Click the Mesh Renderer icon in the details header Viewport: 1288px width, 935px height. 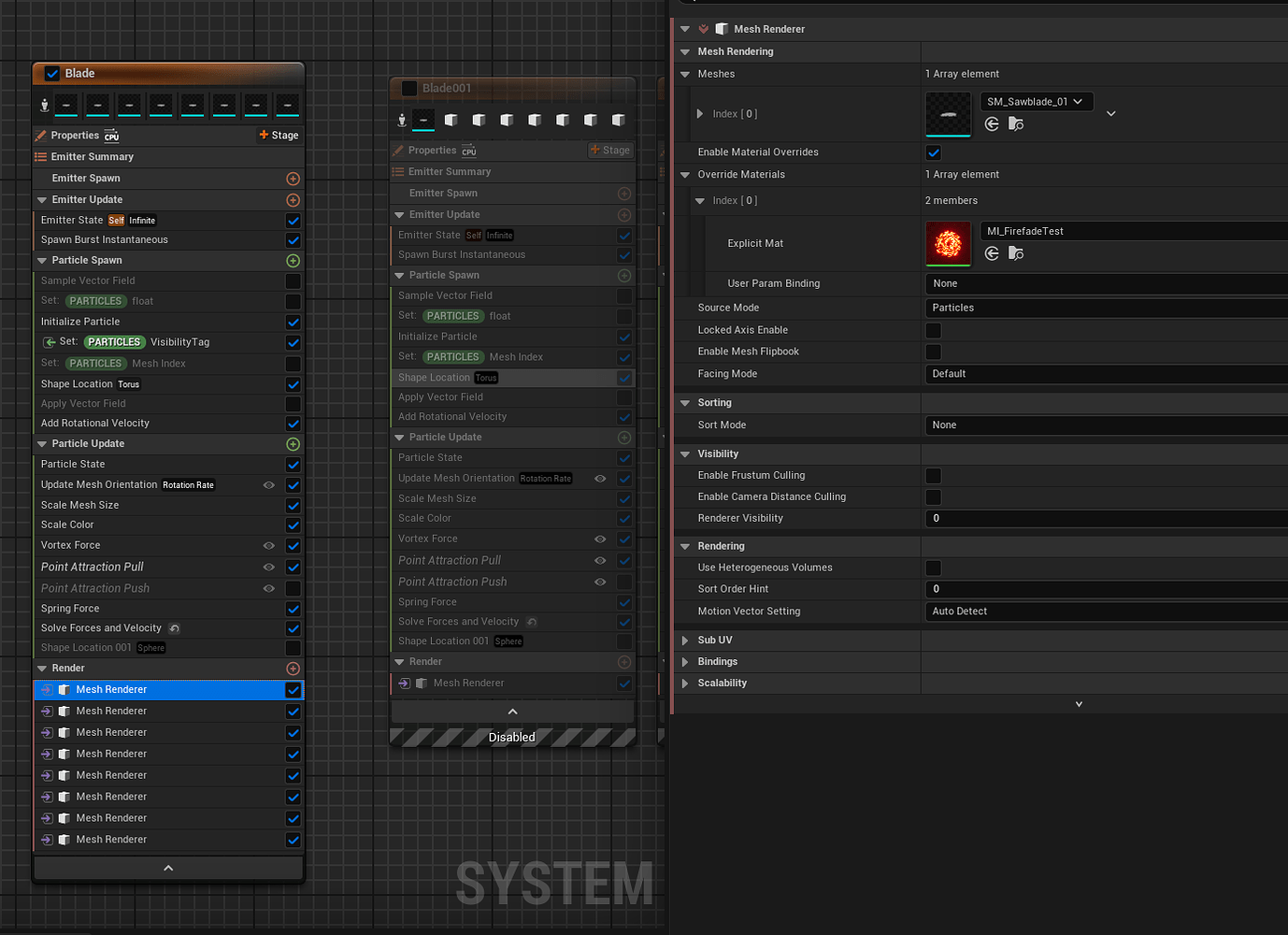(721, 28)
